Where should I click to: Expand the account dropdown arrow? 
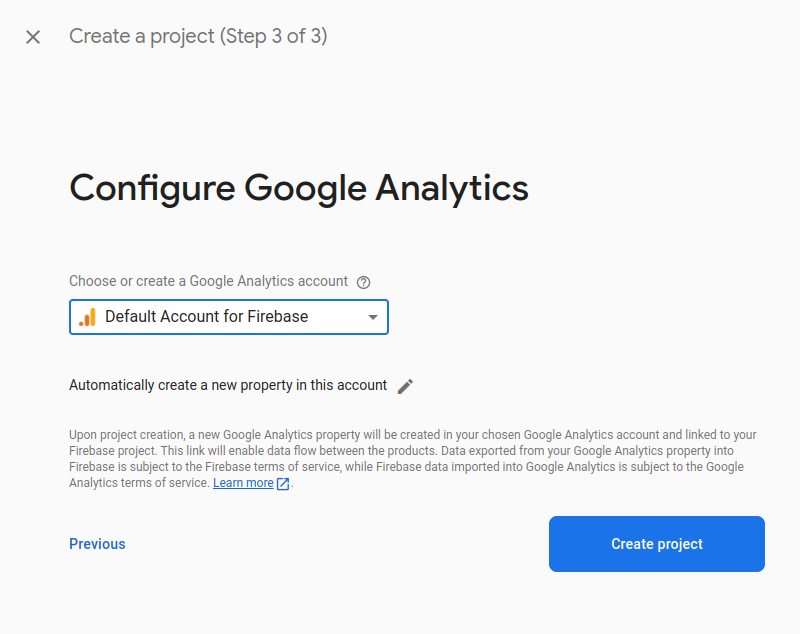coord(373,317)
